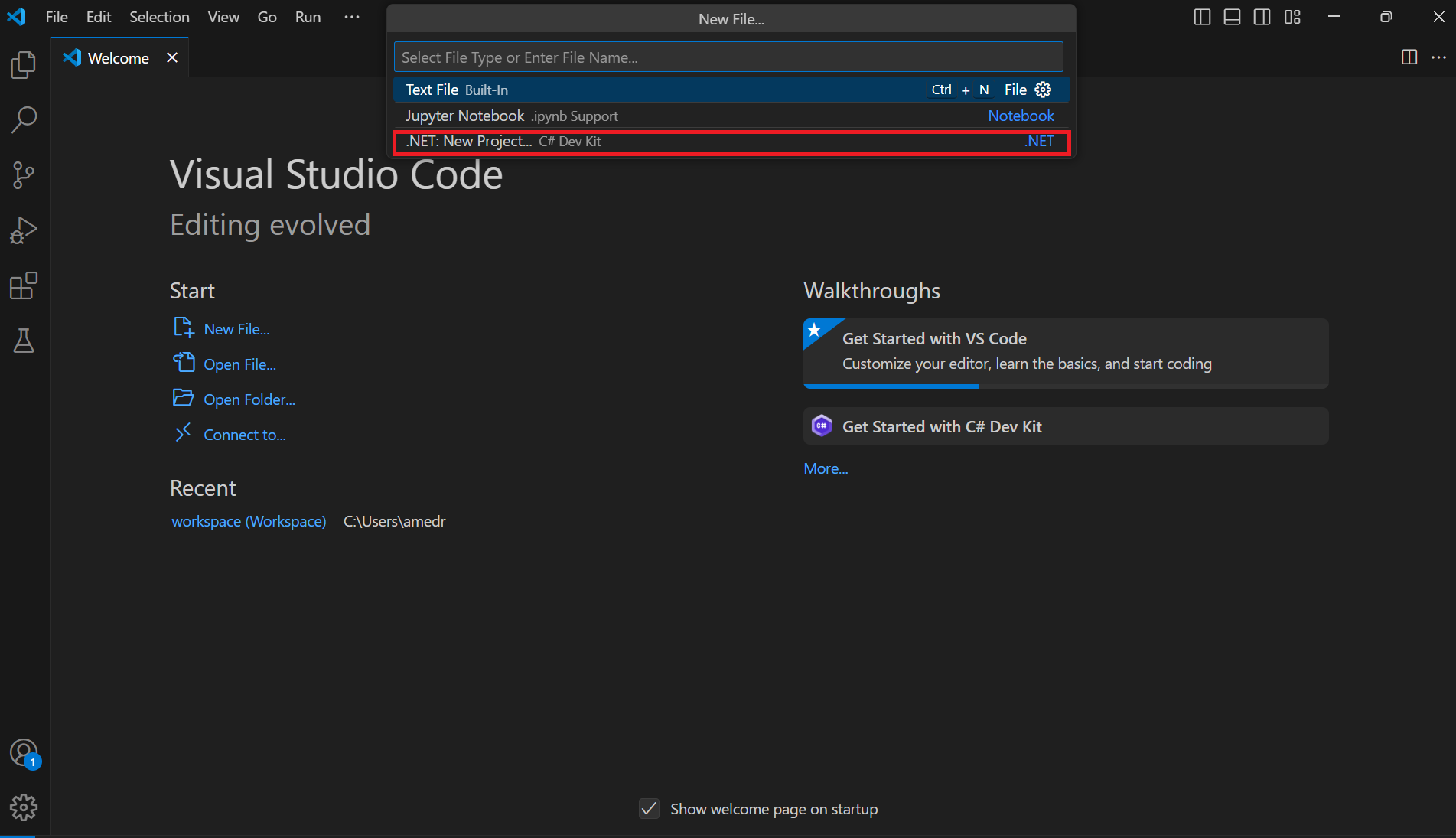This screenshot has height=838, width=1456.
Task: Toggle the bottom panel layout icon
Action: tap(1232, 17)
